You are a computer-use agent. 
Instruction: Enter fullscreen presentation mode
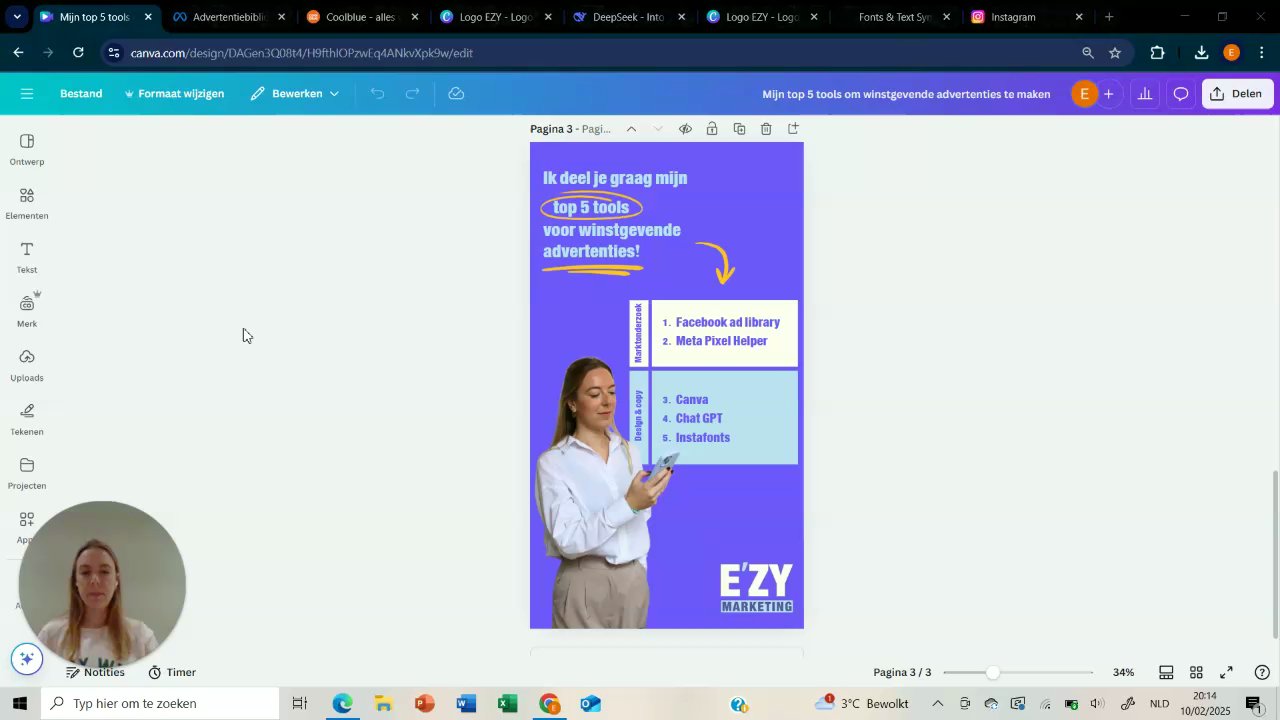[1227, 672]
